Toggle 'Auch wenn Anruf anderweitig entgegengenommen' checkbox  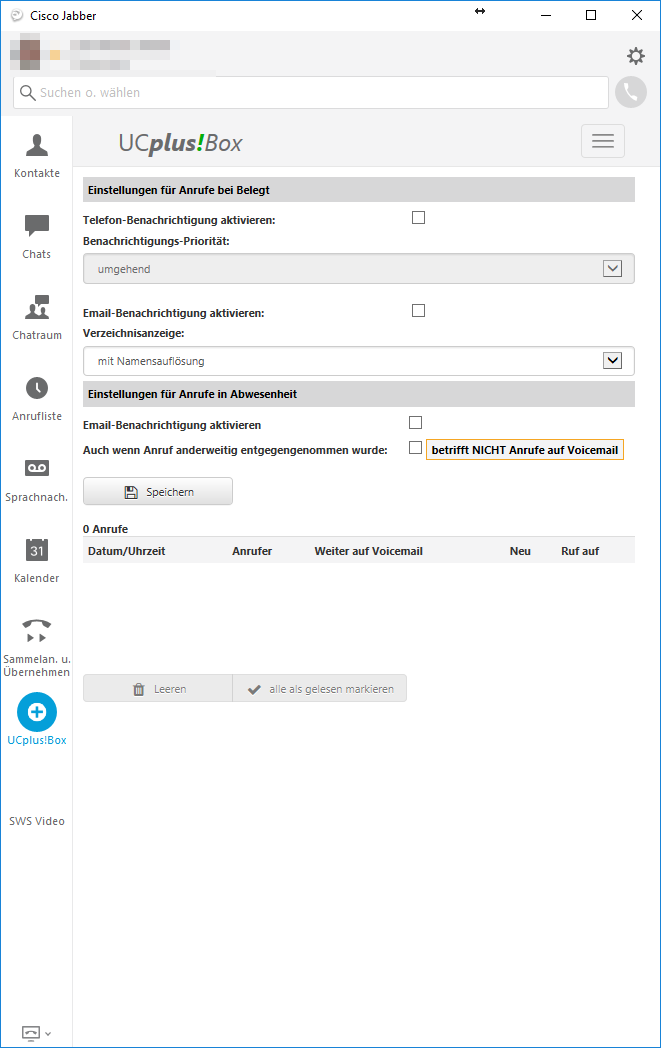[416, 448]
